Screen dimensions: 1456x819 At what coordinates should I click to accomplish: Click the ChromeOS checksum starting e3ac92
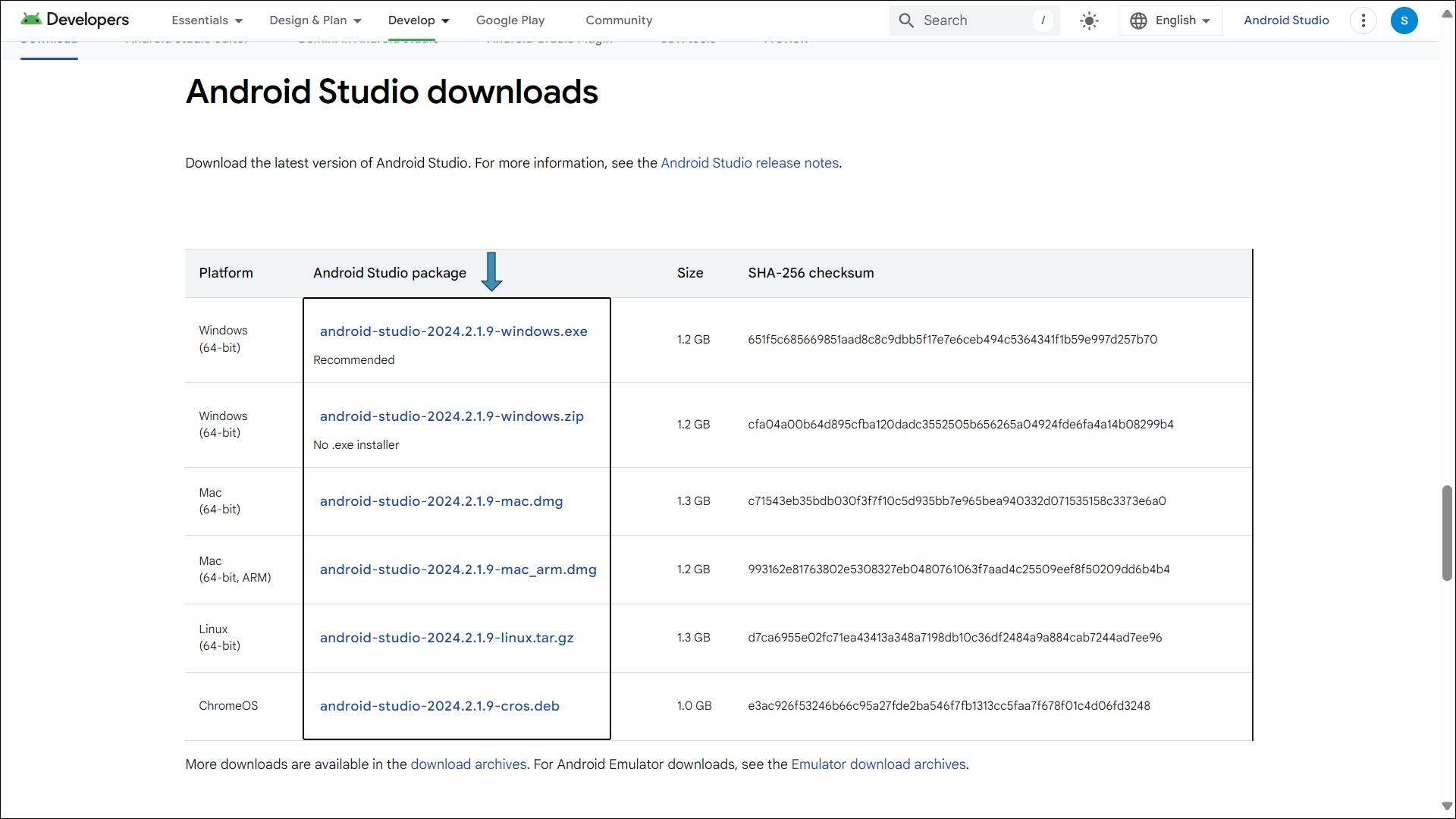click(949, 706)
